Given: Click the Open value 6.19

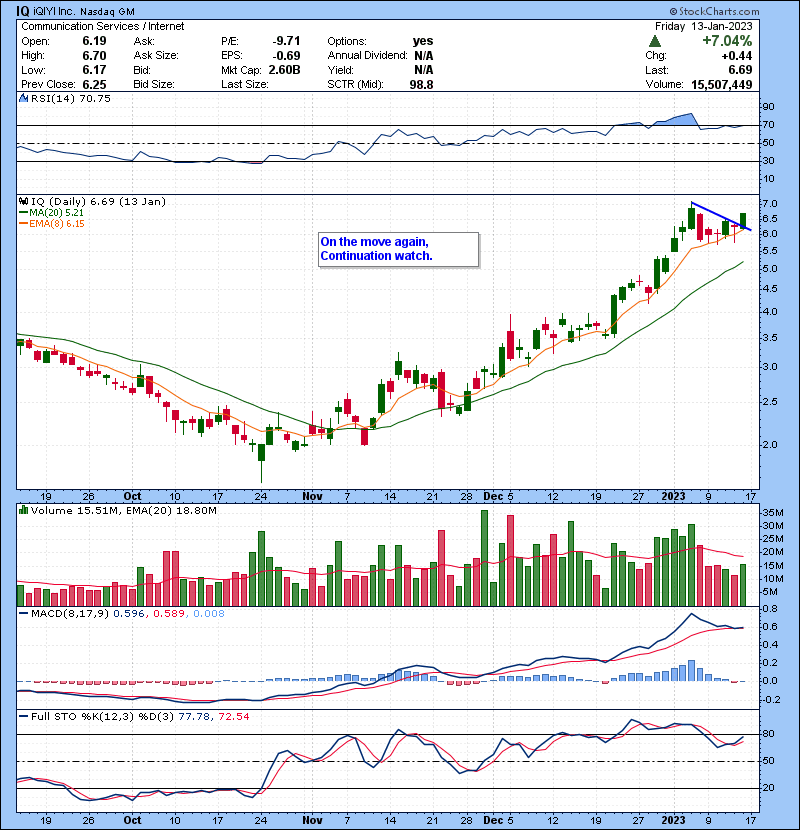Looking at the screenshot, I should point(94,41).
